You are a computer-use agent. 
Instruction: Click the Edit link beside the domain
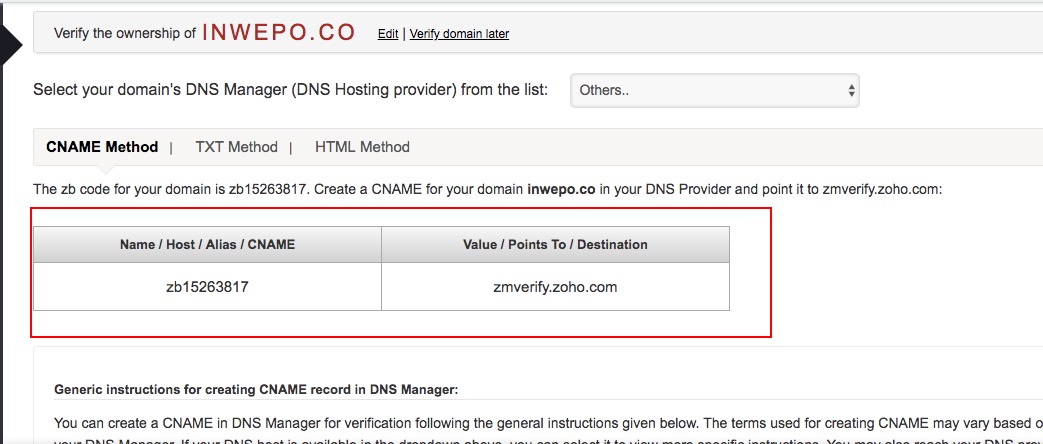click(388, 34)
